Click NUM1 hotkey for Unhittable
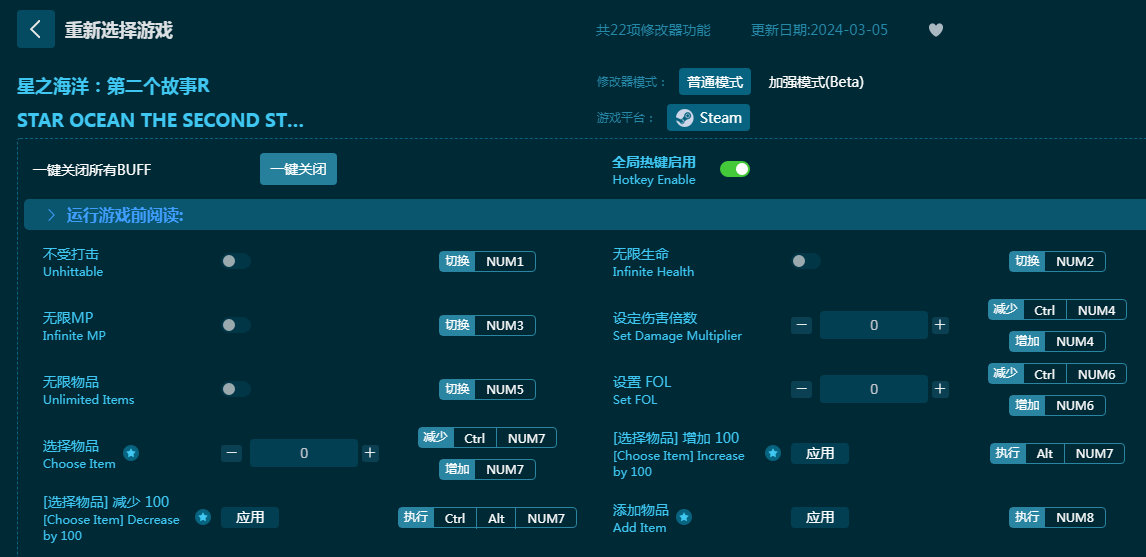The width and height of the screenshot is (1146, 557). click(x=487, y=262)
